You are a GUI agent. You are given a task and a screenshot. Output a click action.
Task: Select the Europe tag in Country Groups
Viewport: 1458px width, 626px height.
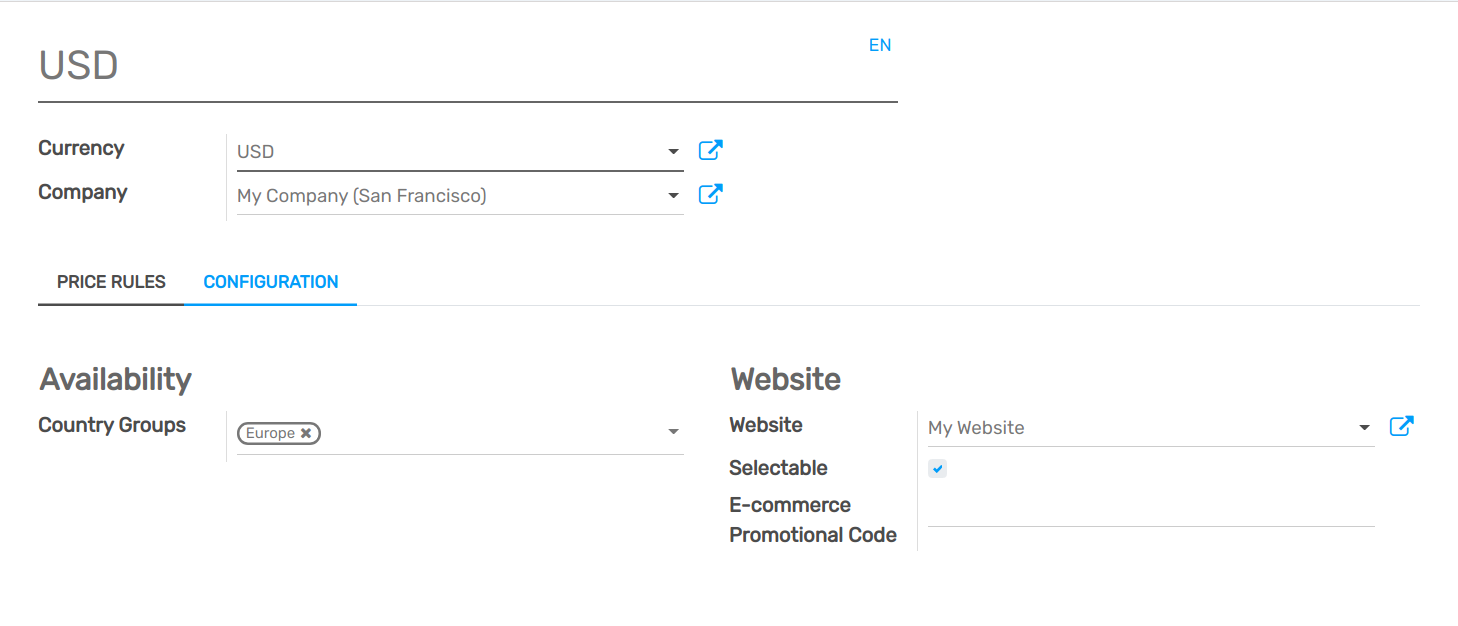pos(268,433)
